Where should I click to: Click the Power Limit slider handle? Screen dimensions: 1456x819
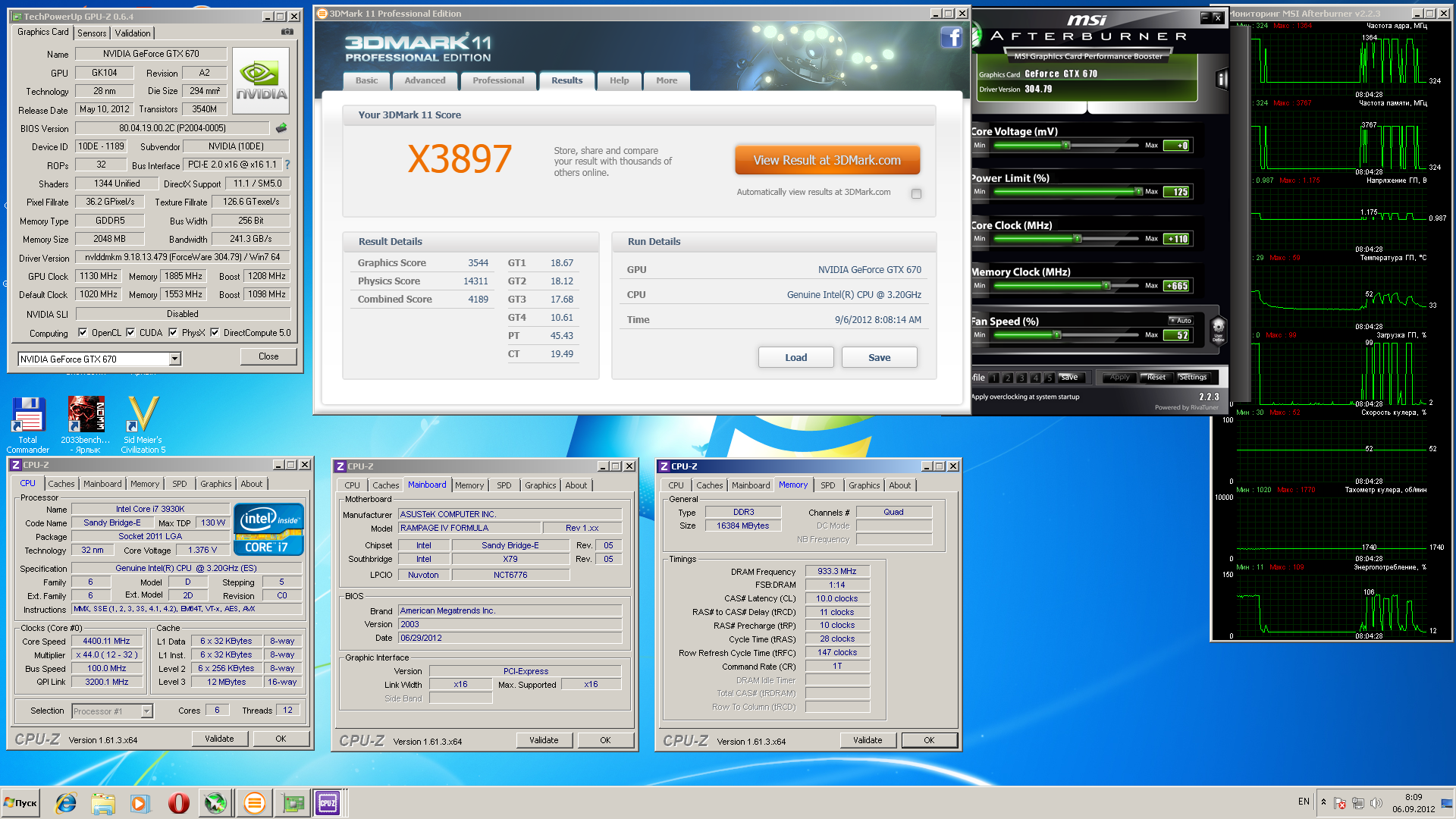(x=1138, y=192)
